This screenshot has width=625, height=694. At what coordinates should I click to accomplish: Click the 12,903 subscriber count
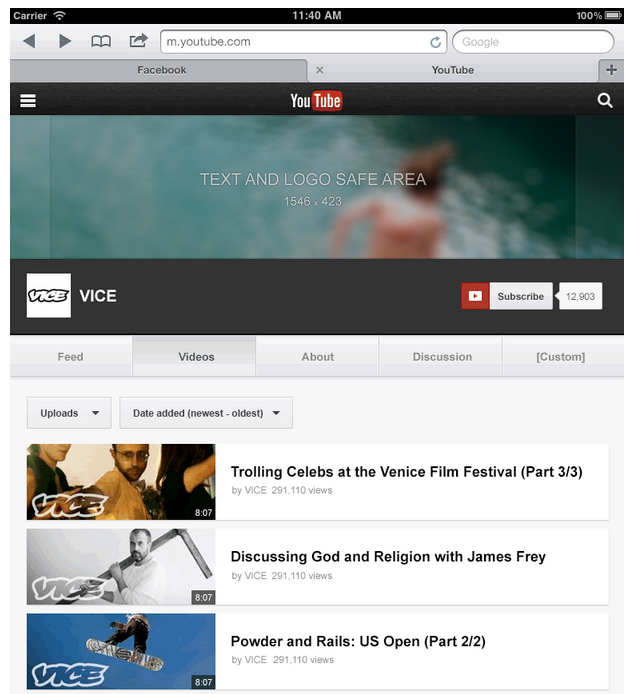(x=580, y=296)
